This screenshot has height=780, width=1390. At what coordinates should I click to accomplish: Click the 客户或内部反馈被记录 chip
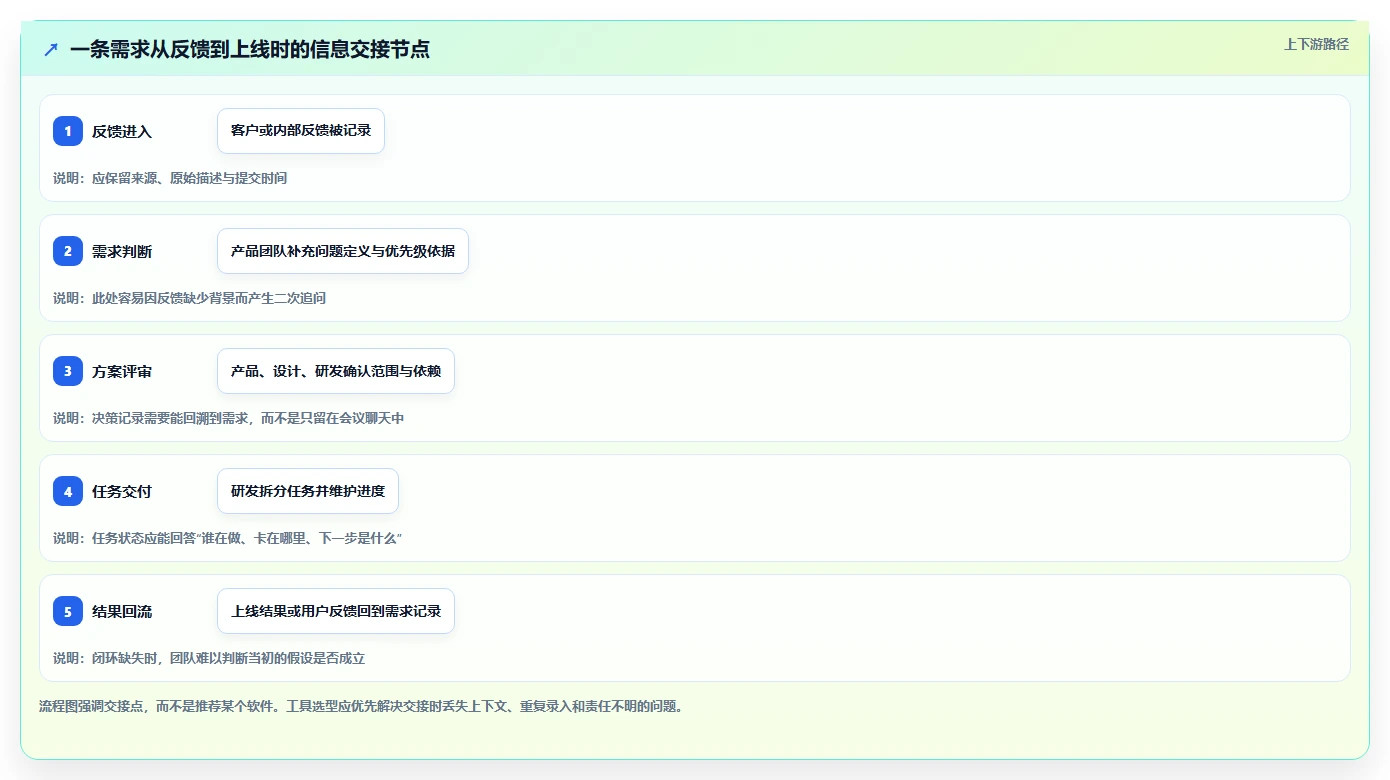(x=301, y=131)
